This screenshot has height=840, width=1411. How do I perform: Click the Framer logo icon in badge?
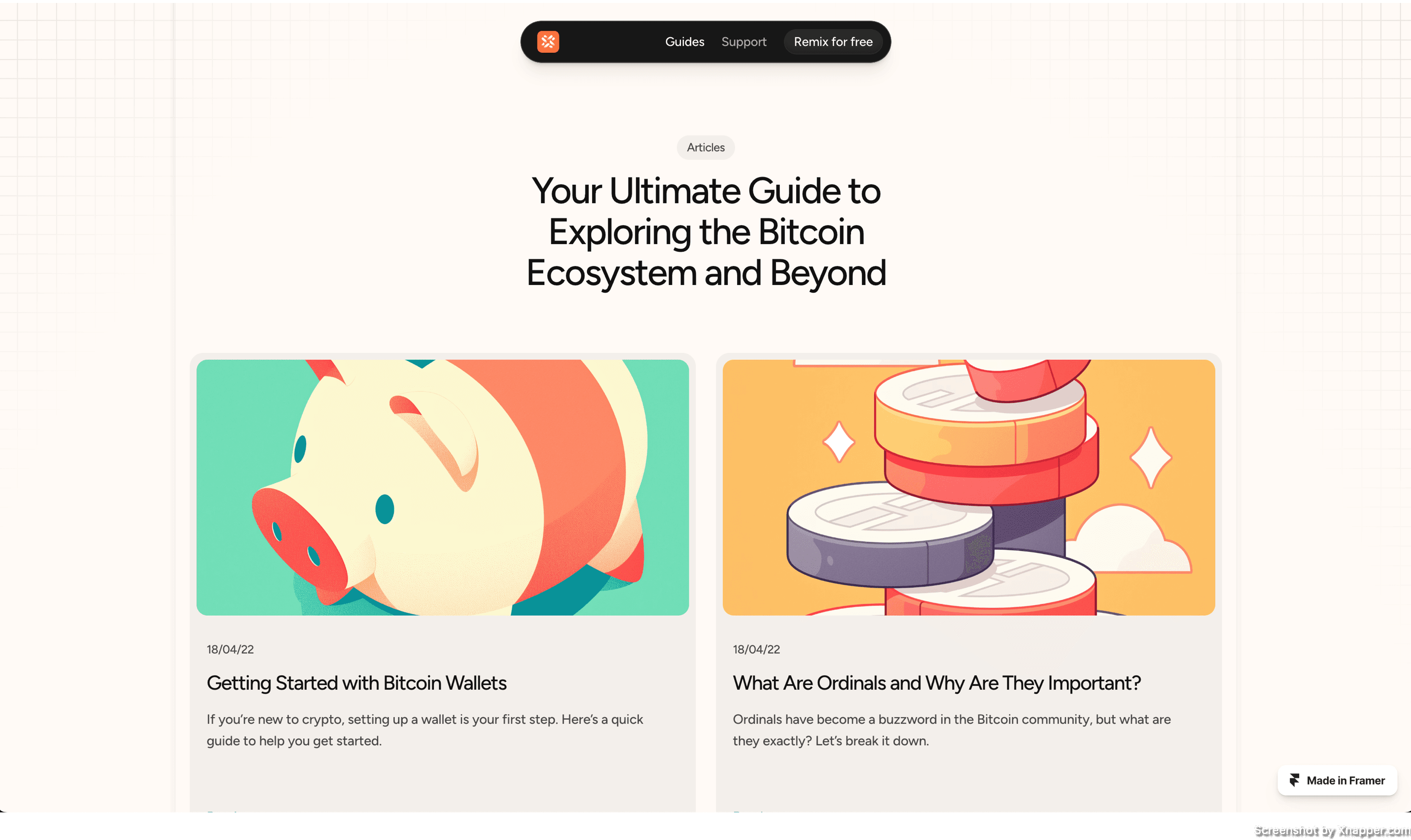tap(1295, 780)
